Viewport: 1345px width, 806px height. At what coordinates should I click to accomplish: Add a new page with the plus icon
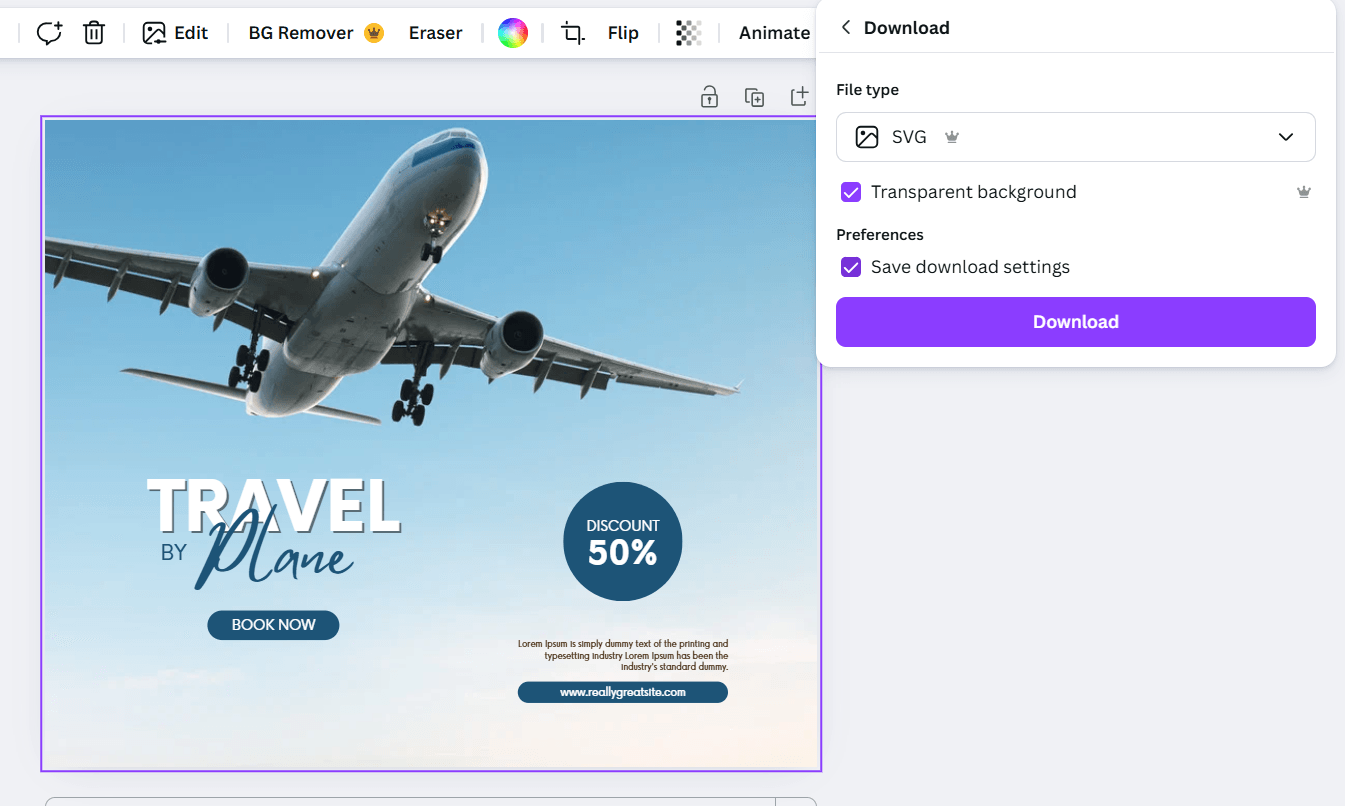click(799, 97)
